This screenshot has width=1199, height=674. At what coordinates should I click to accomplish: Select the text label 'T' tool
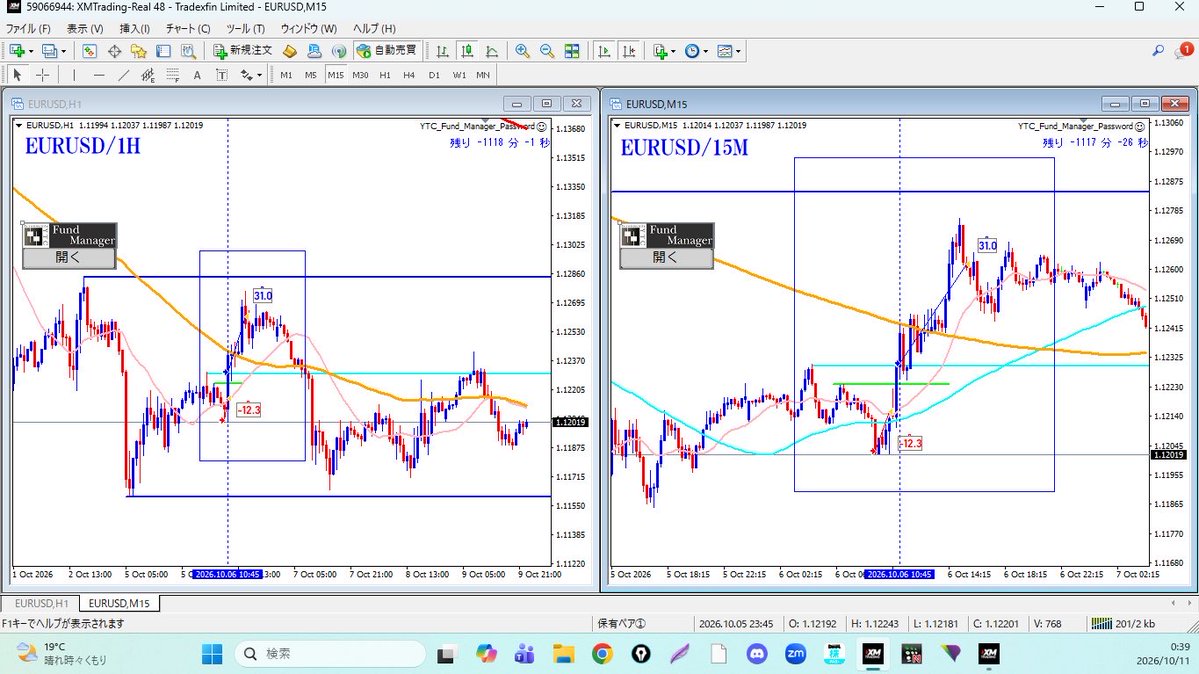pos(222,75)
